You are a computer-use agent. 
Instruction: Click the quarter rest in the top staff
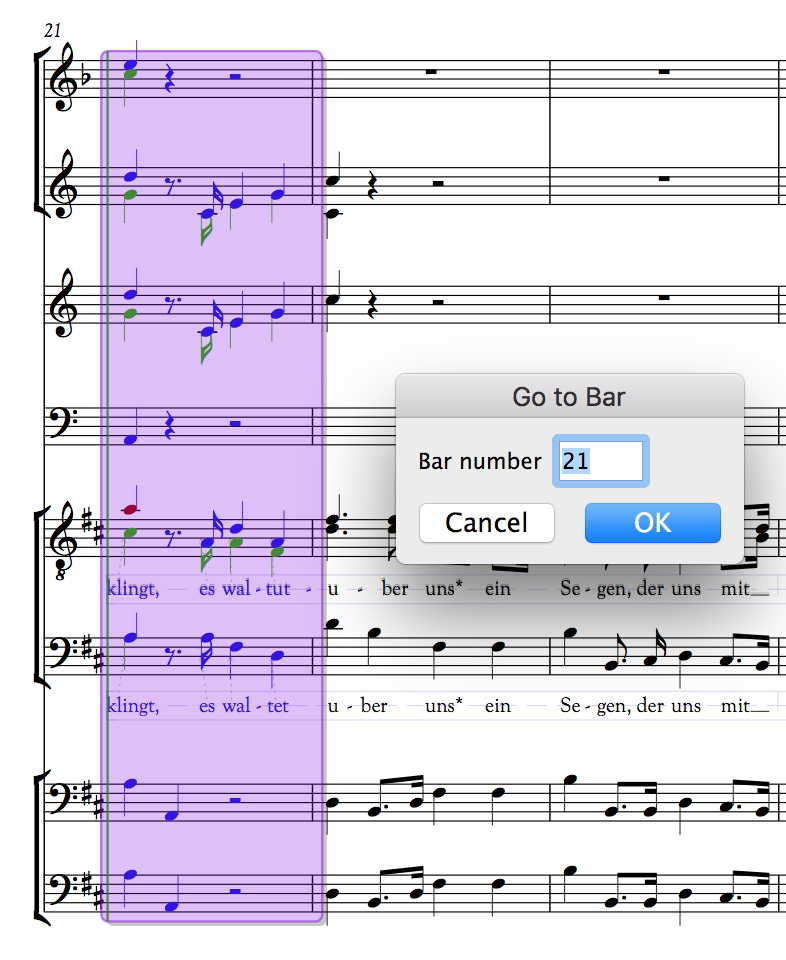click(x=170, y=80)
